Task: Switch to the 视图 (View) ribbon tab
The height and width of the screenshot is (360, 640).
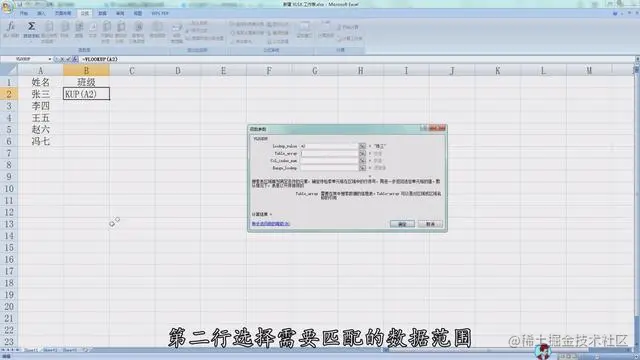Action: point(138,13)
